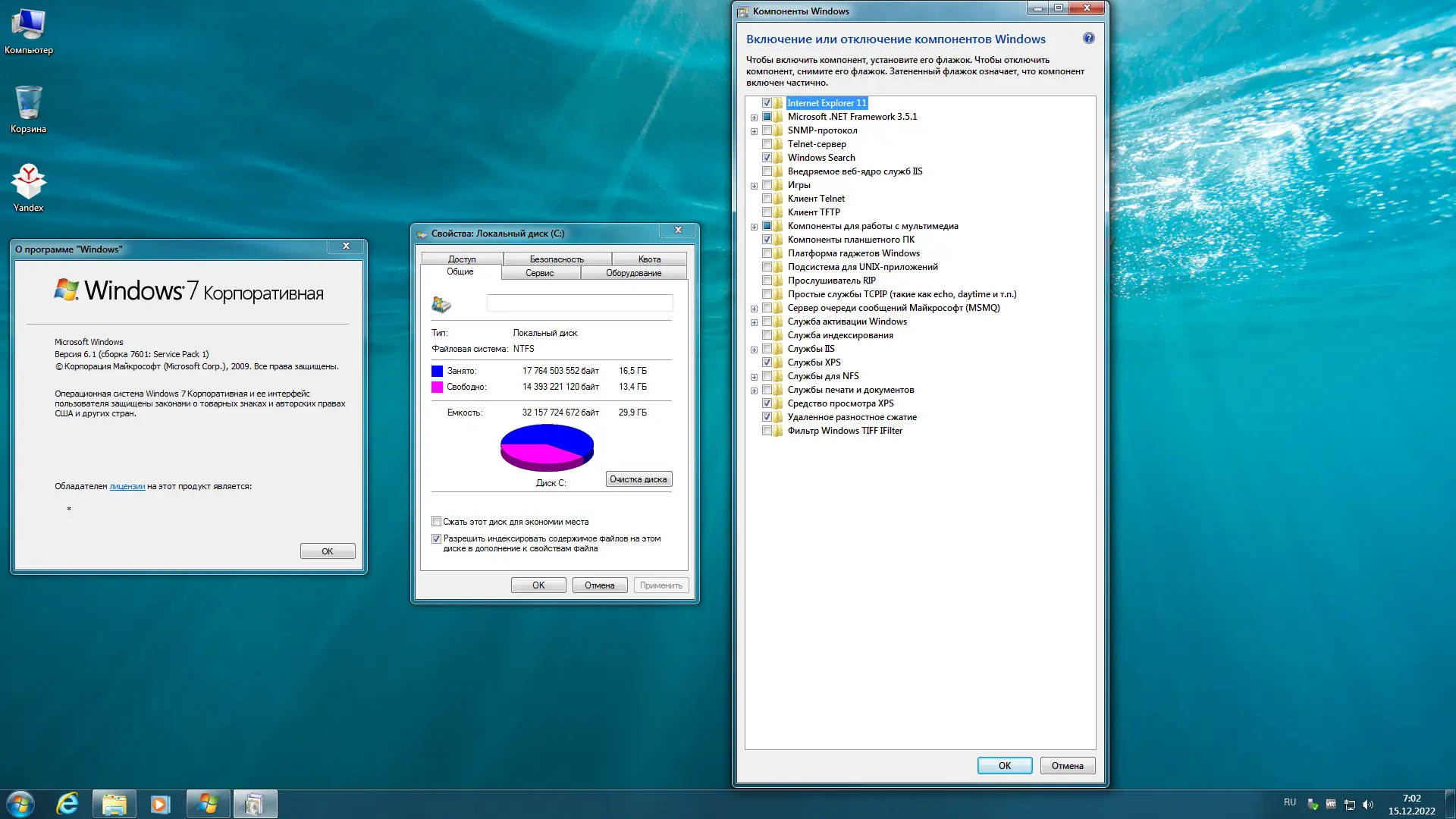The image size is (1456, 819).
Task: Expand the Службы IIS tree node
Action: pyautogui.click(x=754, y=350)
